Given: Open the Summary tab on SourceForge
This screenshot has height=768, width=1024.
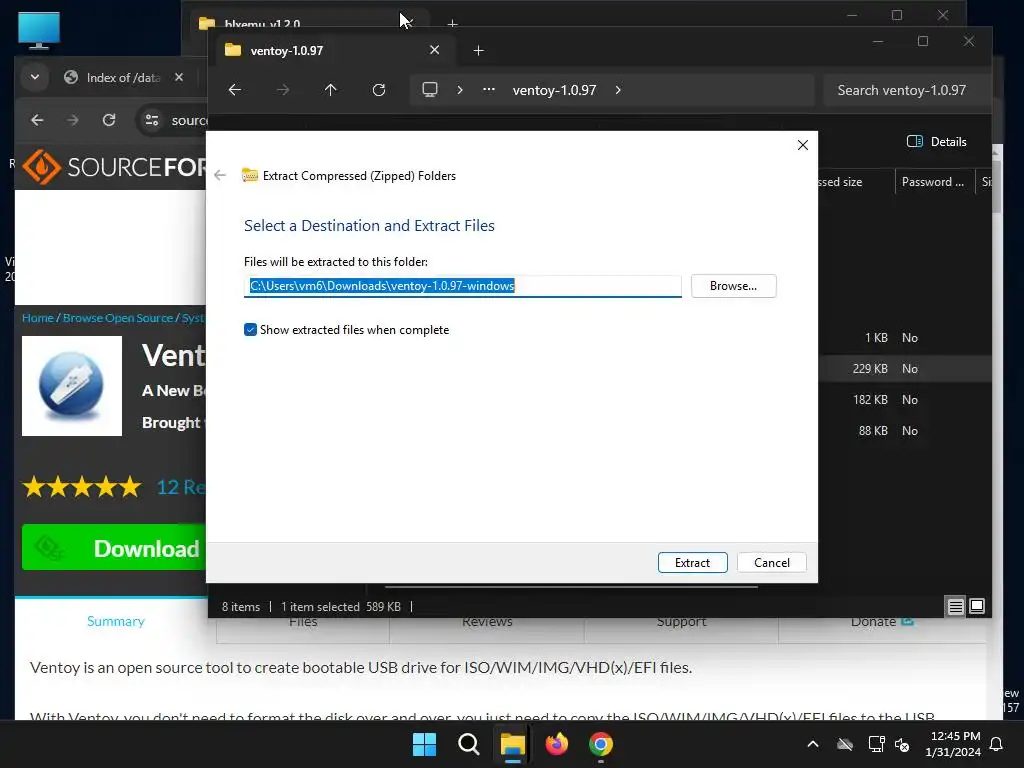Looking at the screenshot, I should coord(116,621).
